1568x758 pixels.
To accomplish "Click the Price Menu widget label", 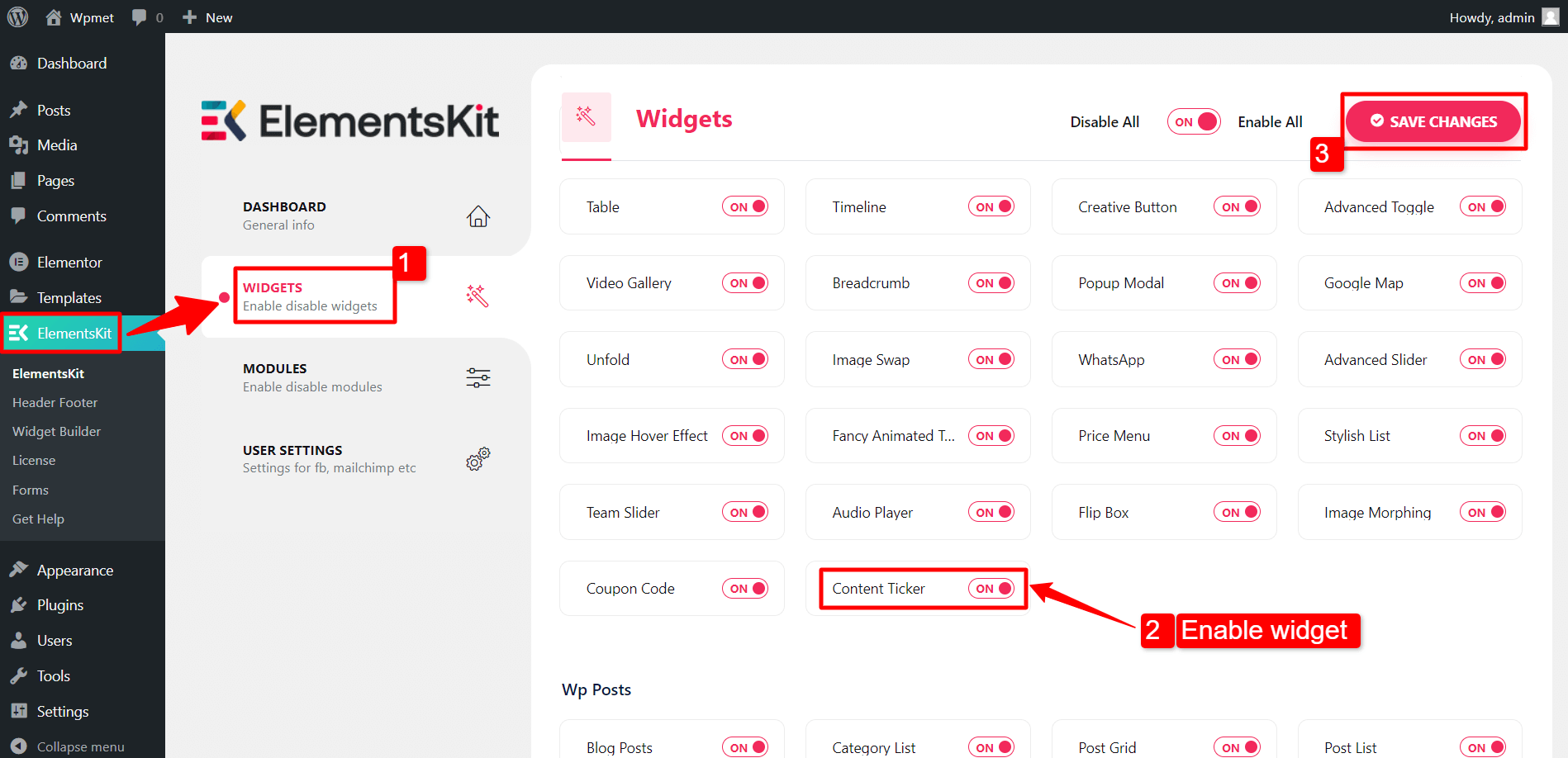I will tap(1114, 436).
